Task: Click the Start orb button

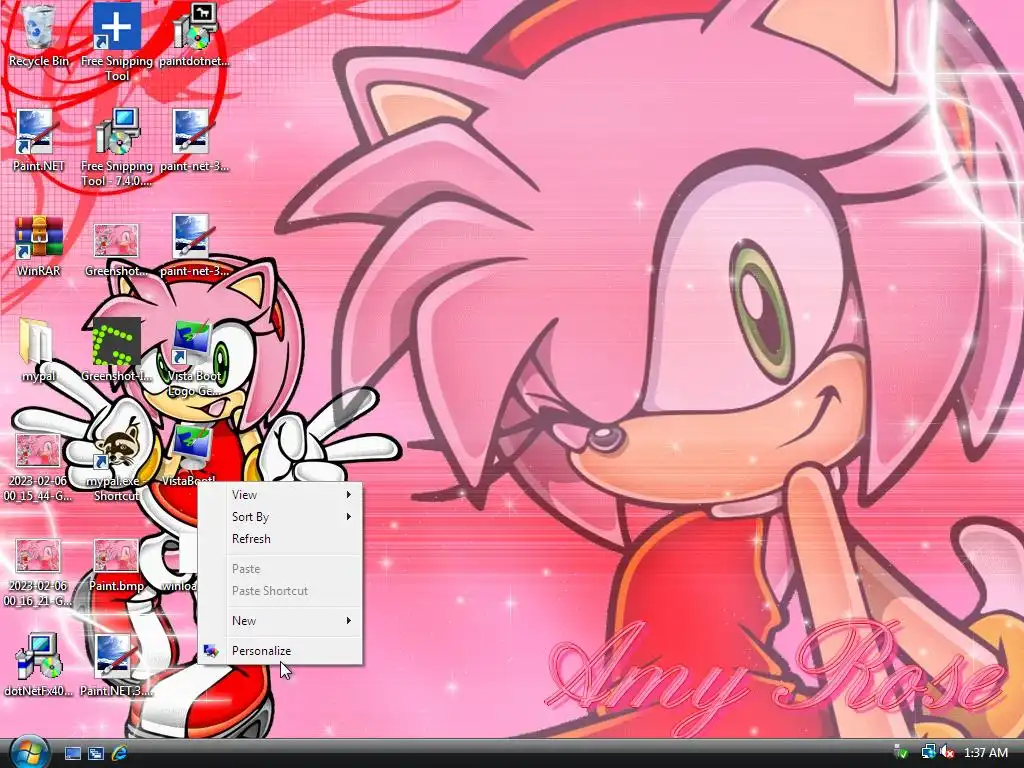Action: [29, 752]
